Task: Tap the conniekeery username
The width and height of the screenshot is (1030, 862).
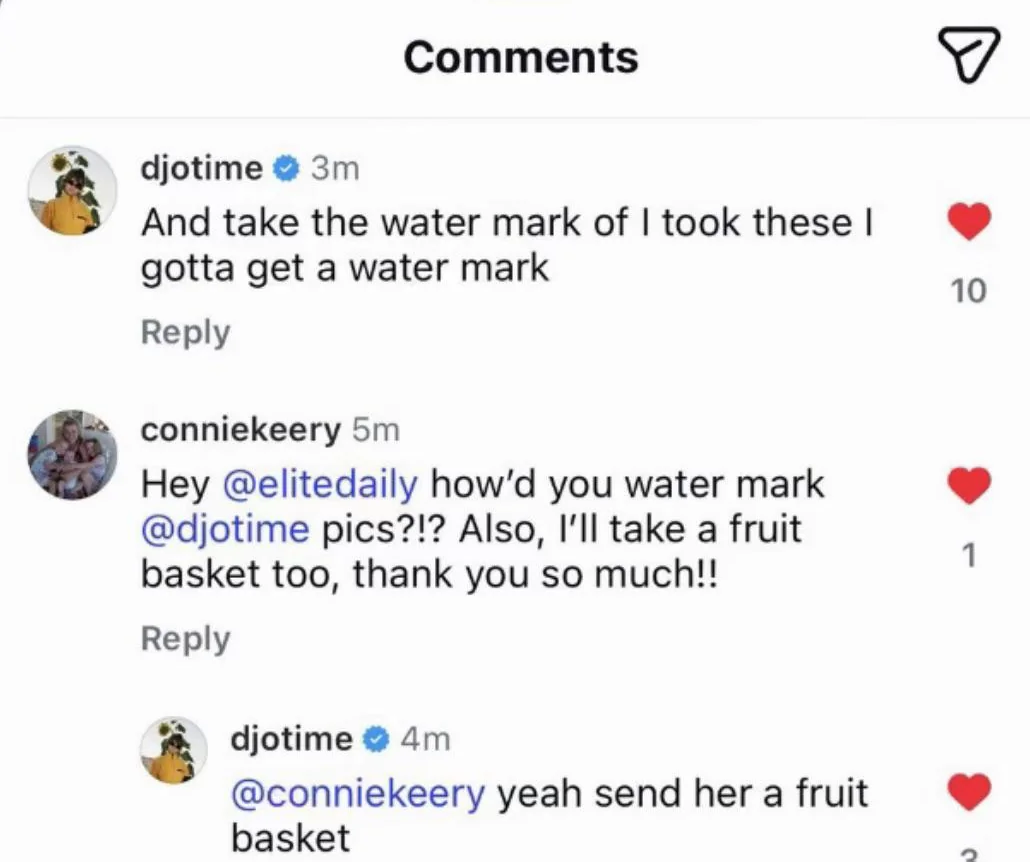Action: click(241, 431)
